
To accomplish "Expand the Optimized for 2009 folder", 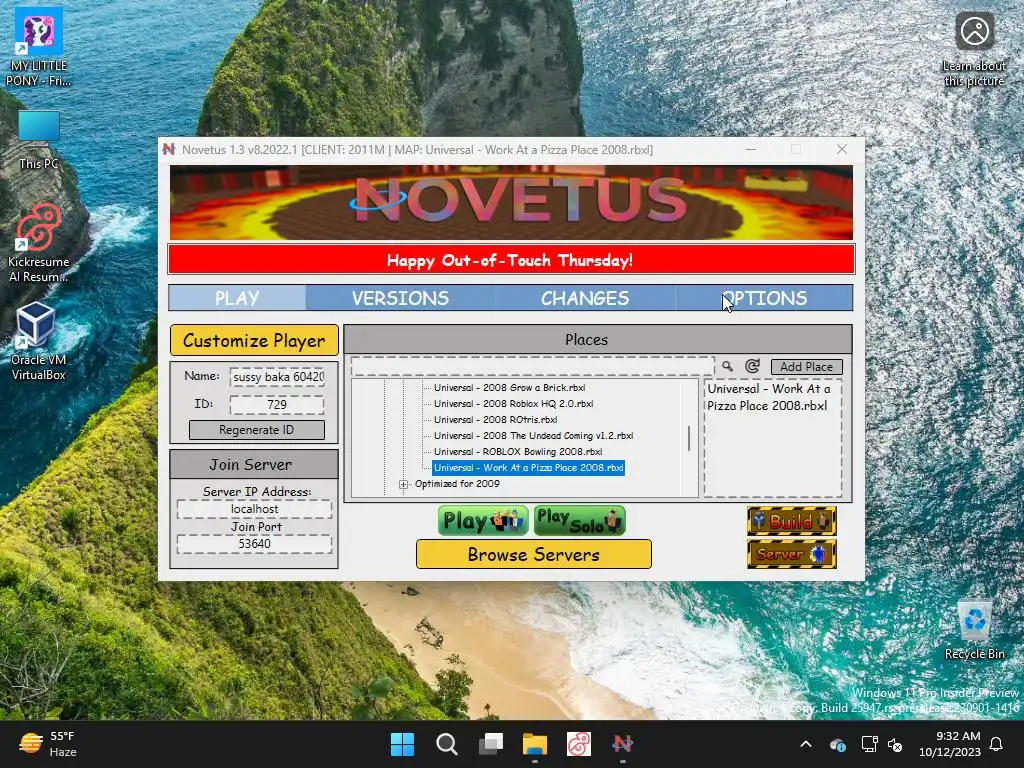I will (403, 484).
